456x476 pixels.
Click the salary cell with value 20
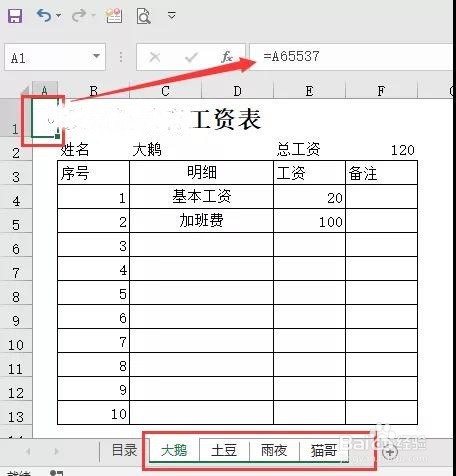(x=309, y=197)
